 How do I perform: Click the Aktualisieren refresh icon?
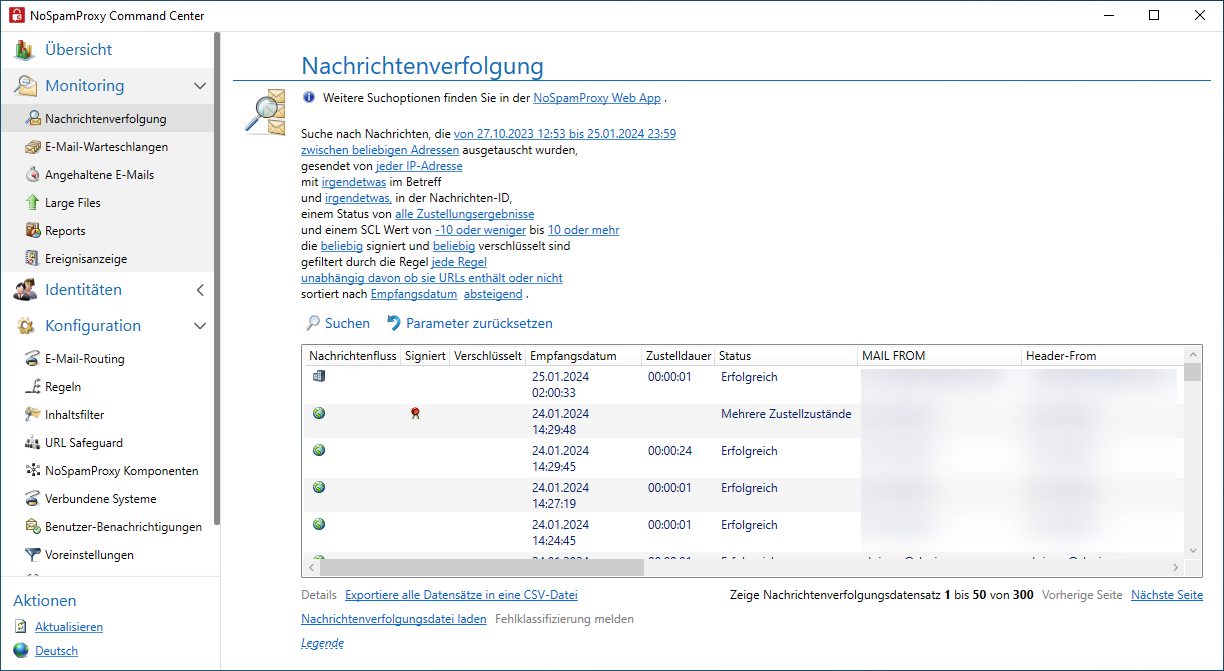(21, 627)
